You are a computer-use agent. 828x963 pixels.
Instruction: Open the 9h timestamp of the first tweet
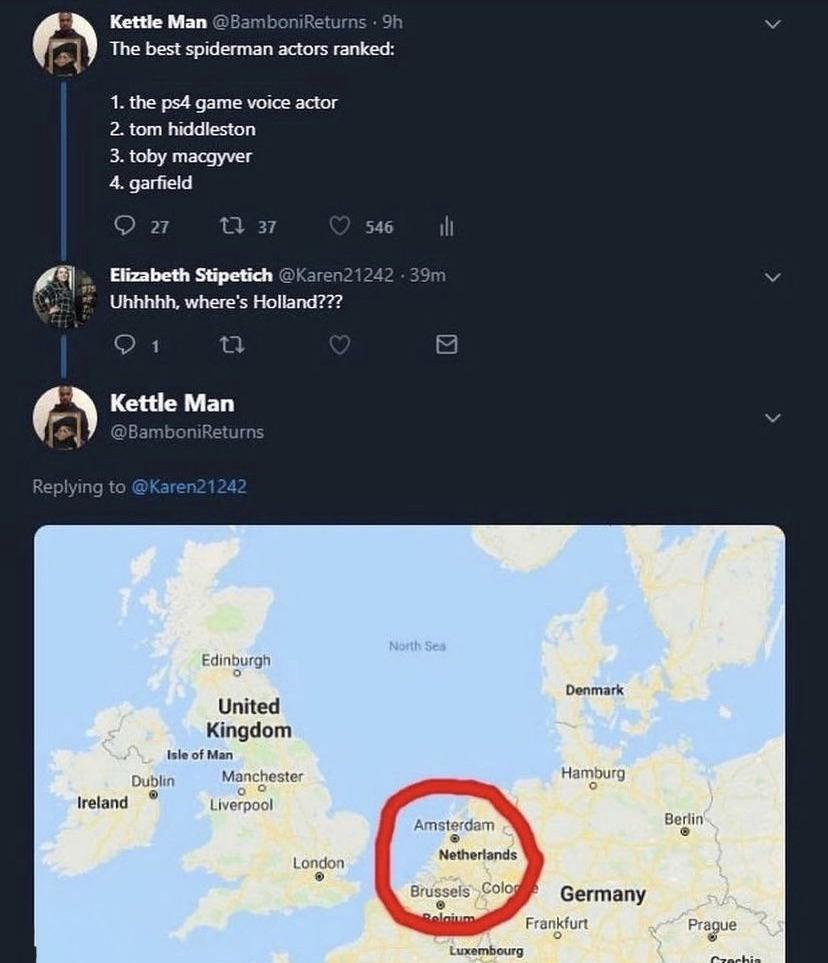click(392, 21)
